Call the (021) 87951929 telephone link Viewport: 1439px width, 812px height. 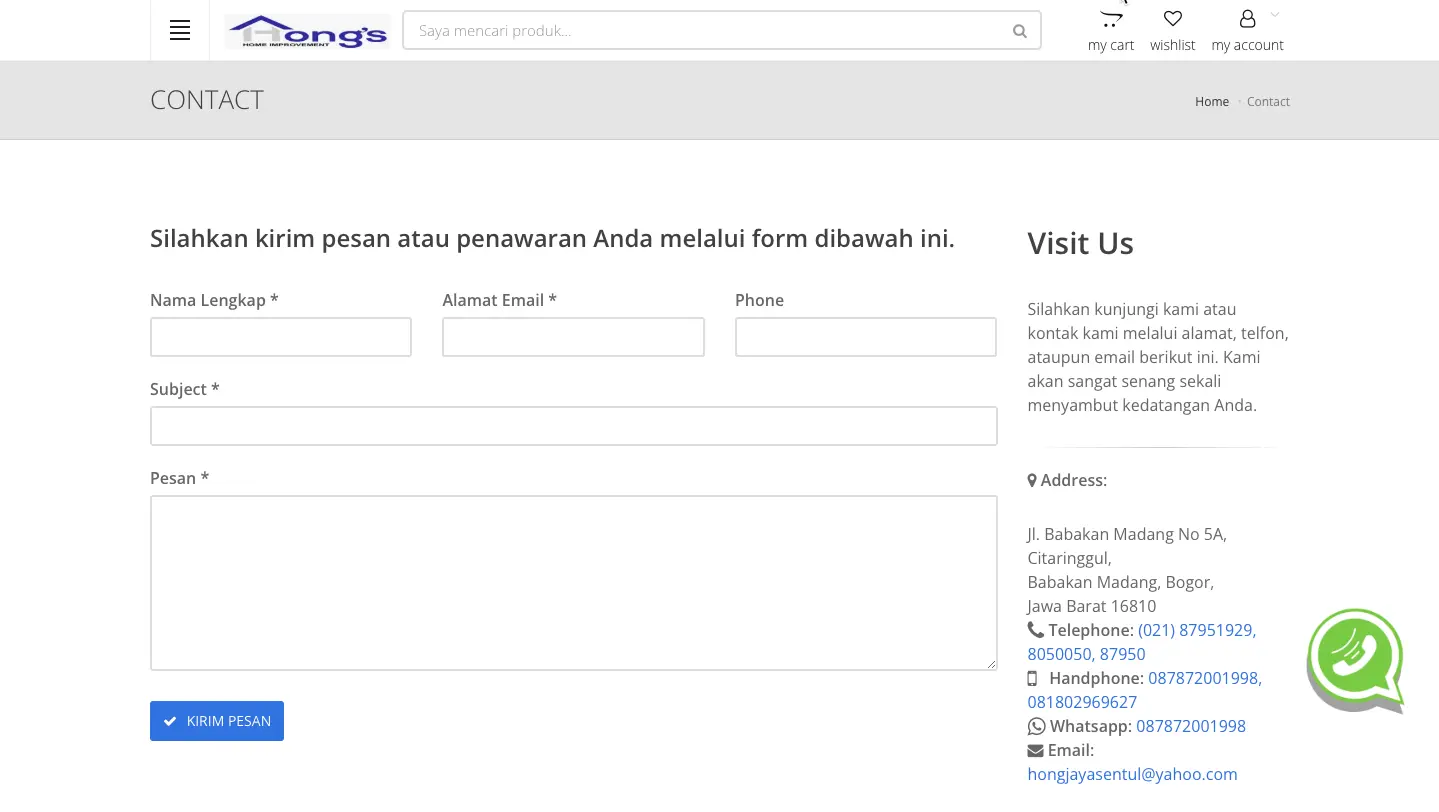[x=1196, y=630]
